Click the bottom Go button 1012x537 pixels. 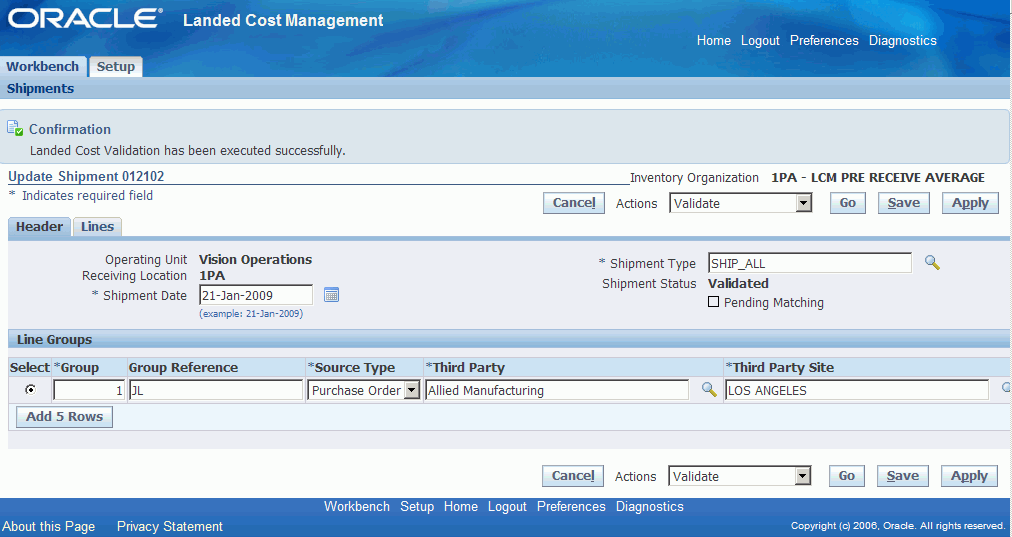point(846,476)
